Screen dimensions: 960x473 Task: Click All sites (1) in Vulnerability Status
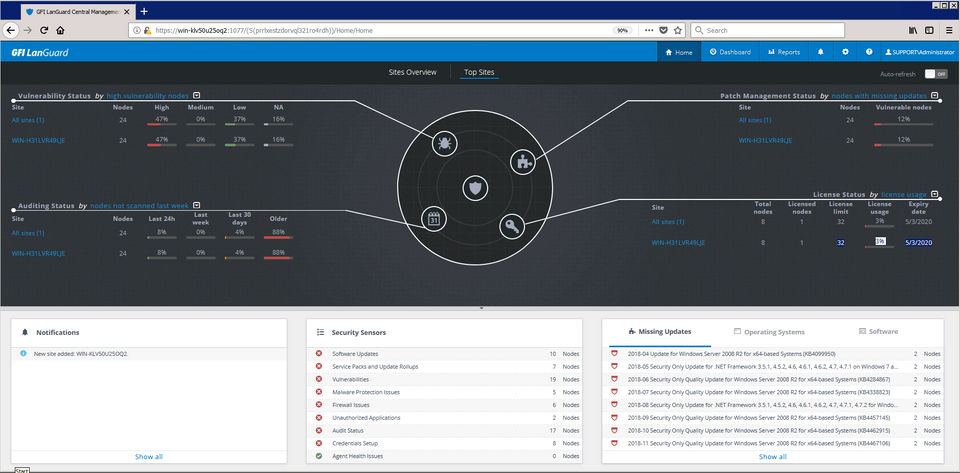coord(28,120)
